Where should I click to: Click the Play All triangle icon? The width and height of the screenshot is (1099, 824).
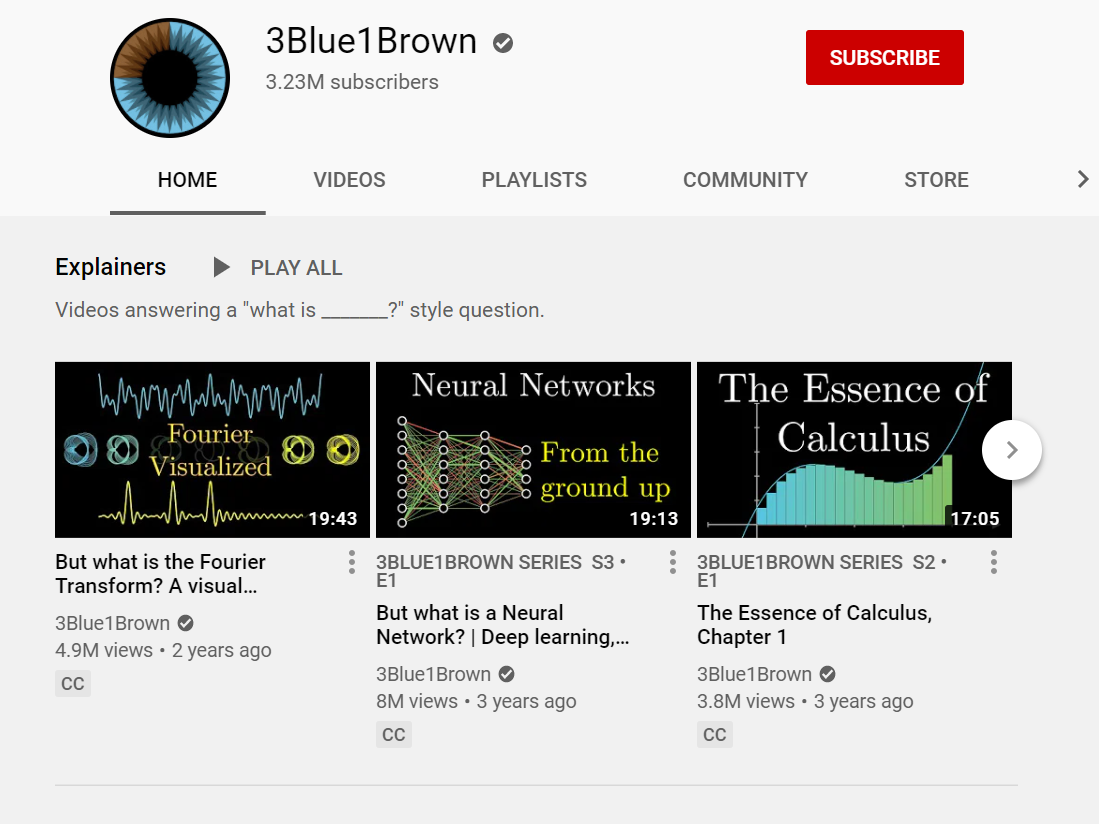[221, 267]
